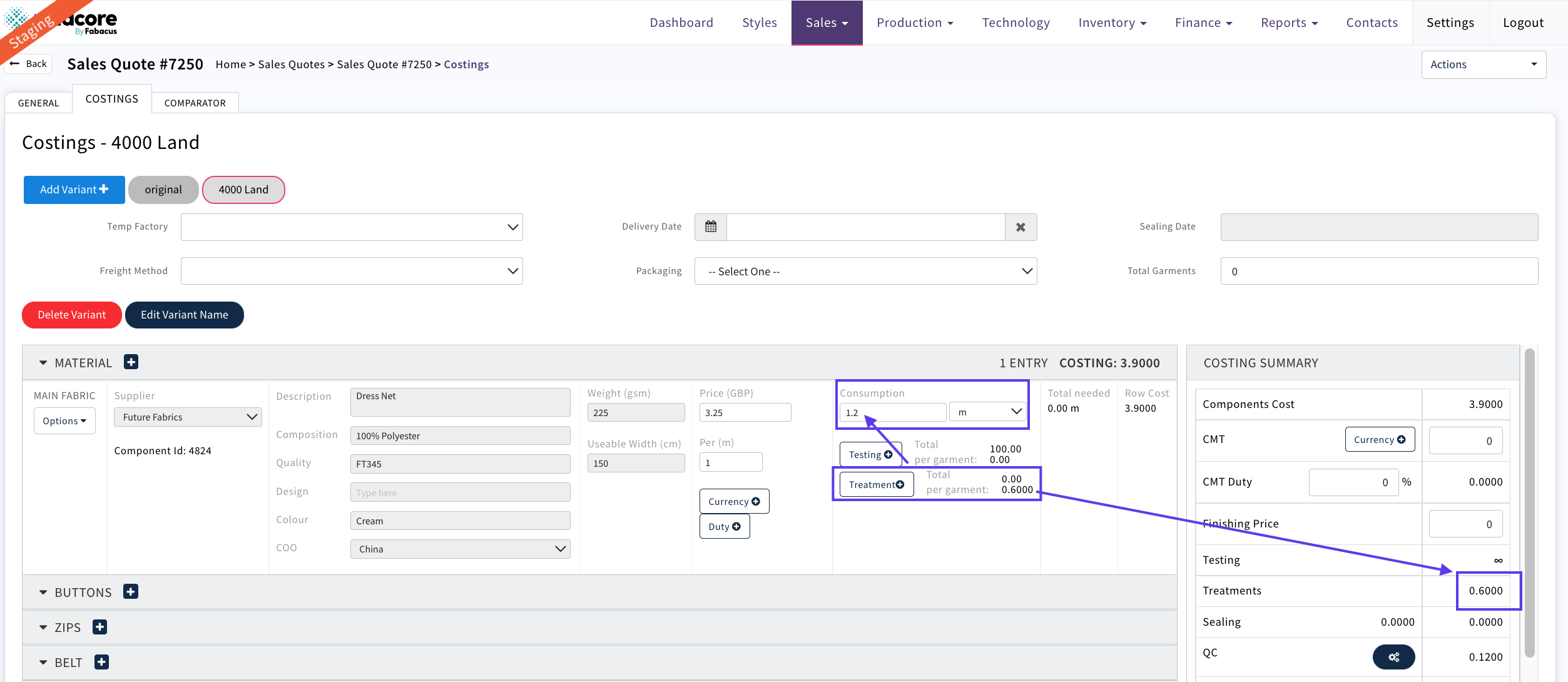Click the plus icon beside ZIPS

[x=100, y=627]
